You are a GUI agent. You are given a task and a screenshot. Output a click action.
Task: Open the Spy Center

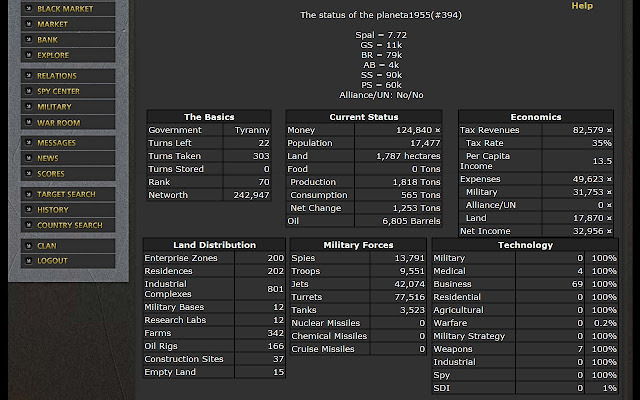(68, 91)
